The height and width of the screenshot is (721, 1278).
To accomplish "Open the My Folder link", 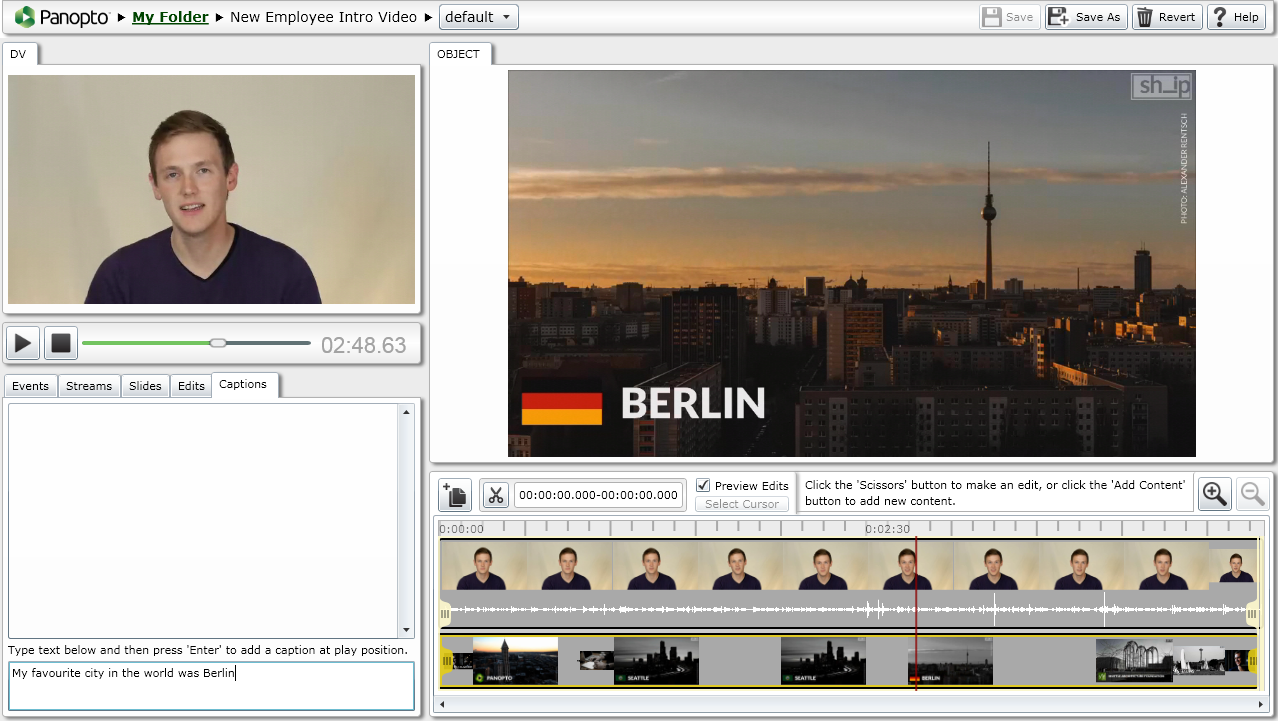I will click(170, 17).
